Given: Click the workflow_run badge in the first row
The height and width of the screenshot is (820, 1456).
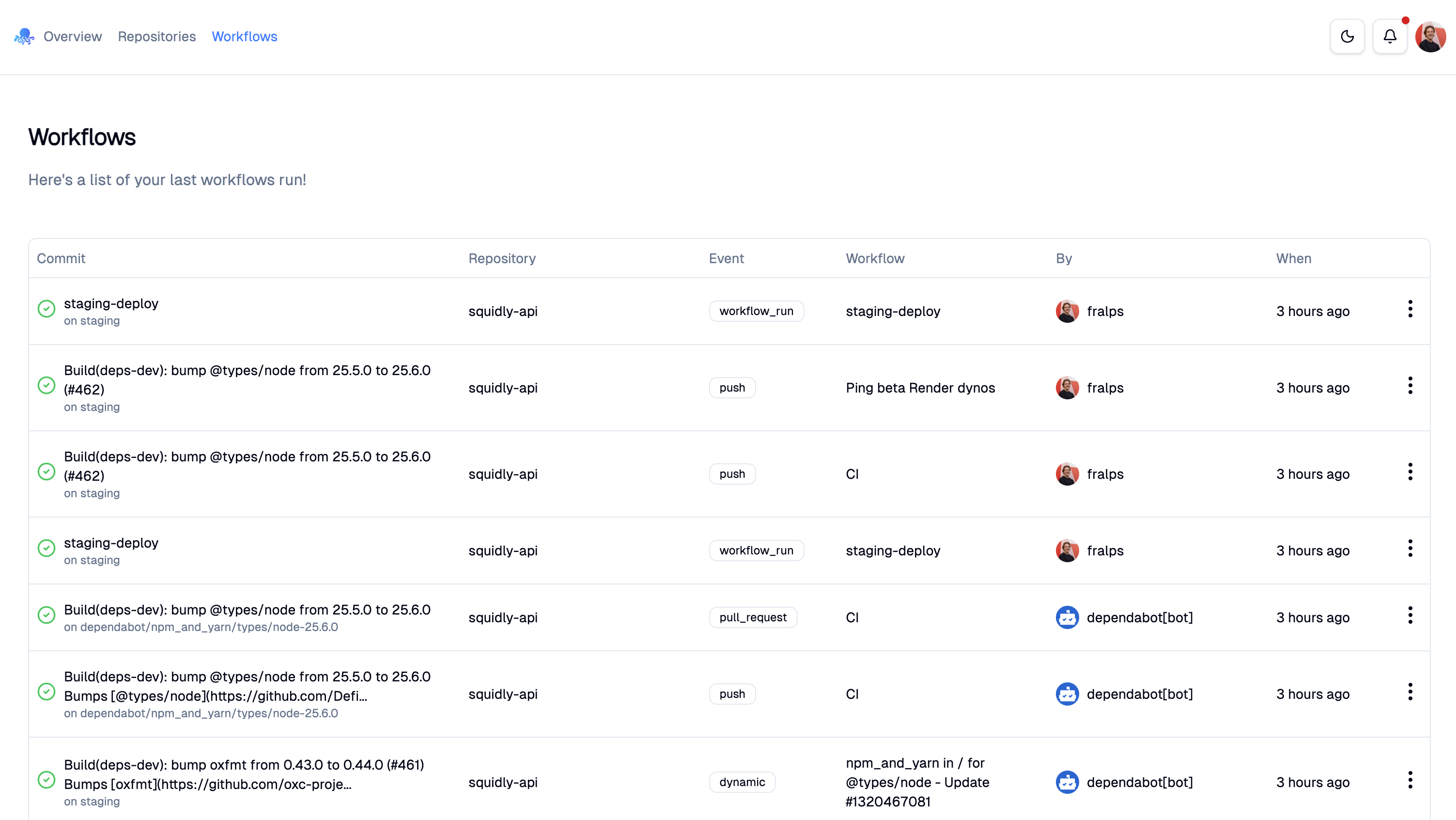Looking at the screenshot, I should point(756,311).
